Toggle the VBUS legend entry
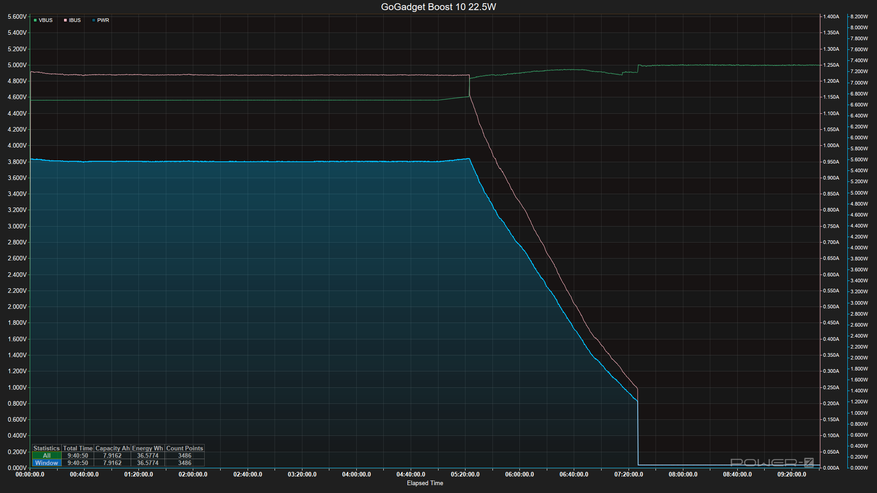The height and width of the screenshot is (493, 877). coord(43,20)
